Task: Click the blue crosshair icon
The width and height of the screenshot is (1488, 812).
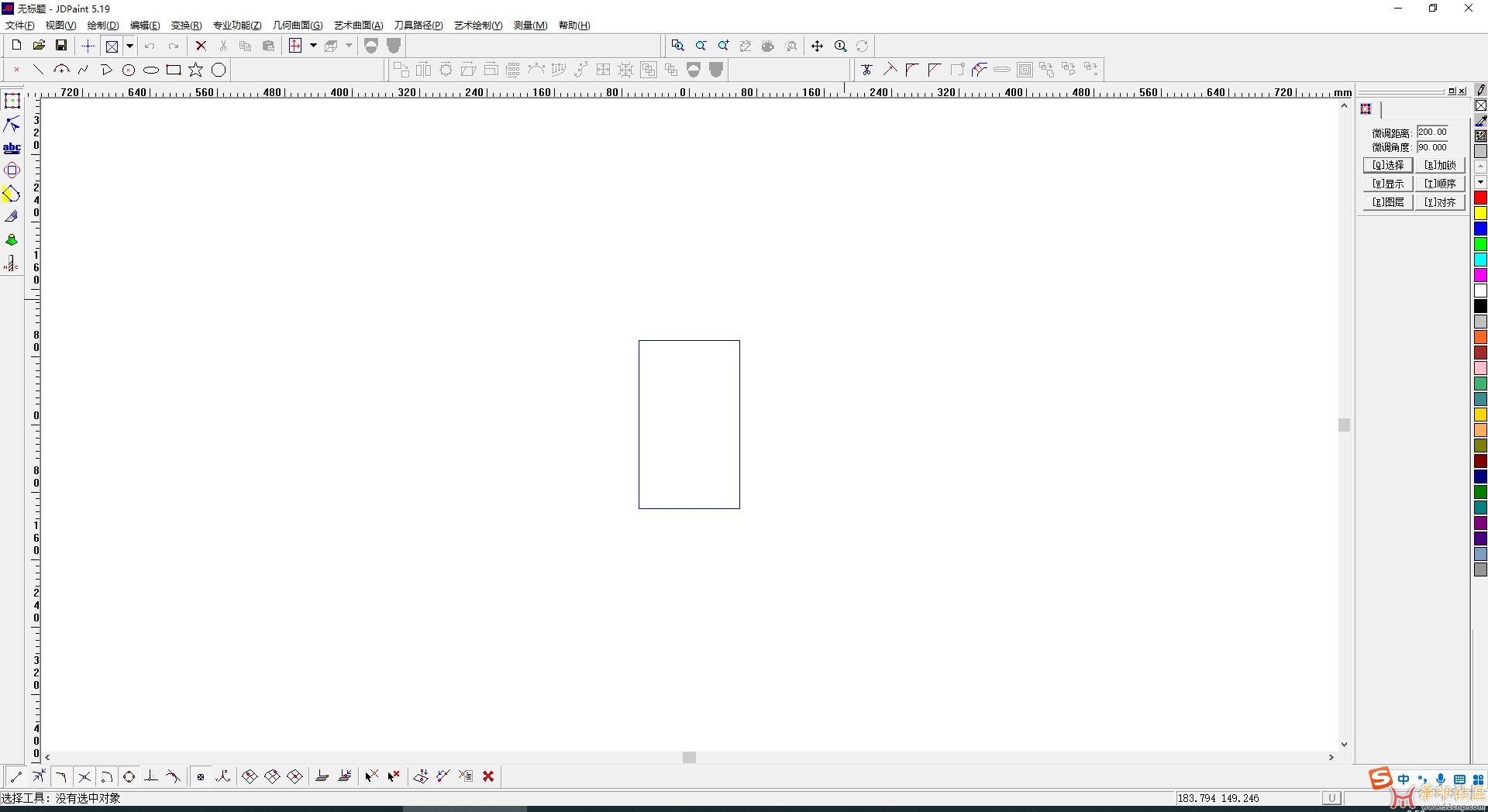Action: [x=88, y=46]
